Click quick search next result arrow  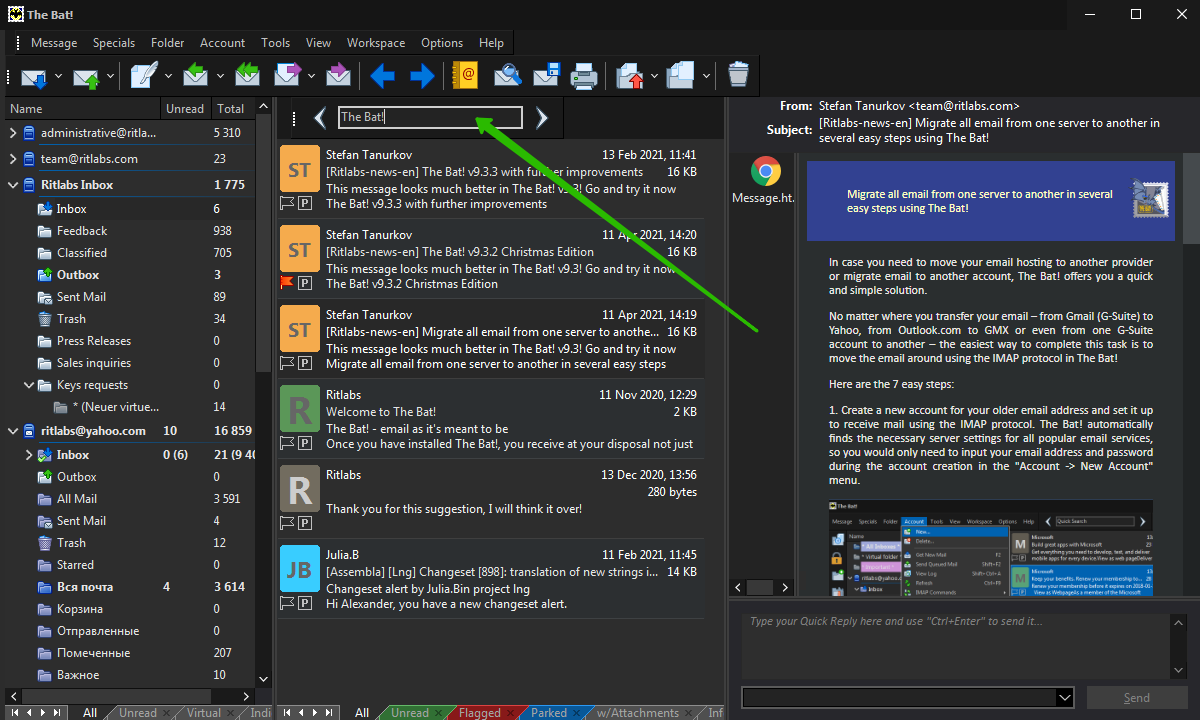point(542,118)
